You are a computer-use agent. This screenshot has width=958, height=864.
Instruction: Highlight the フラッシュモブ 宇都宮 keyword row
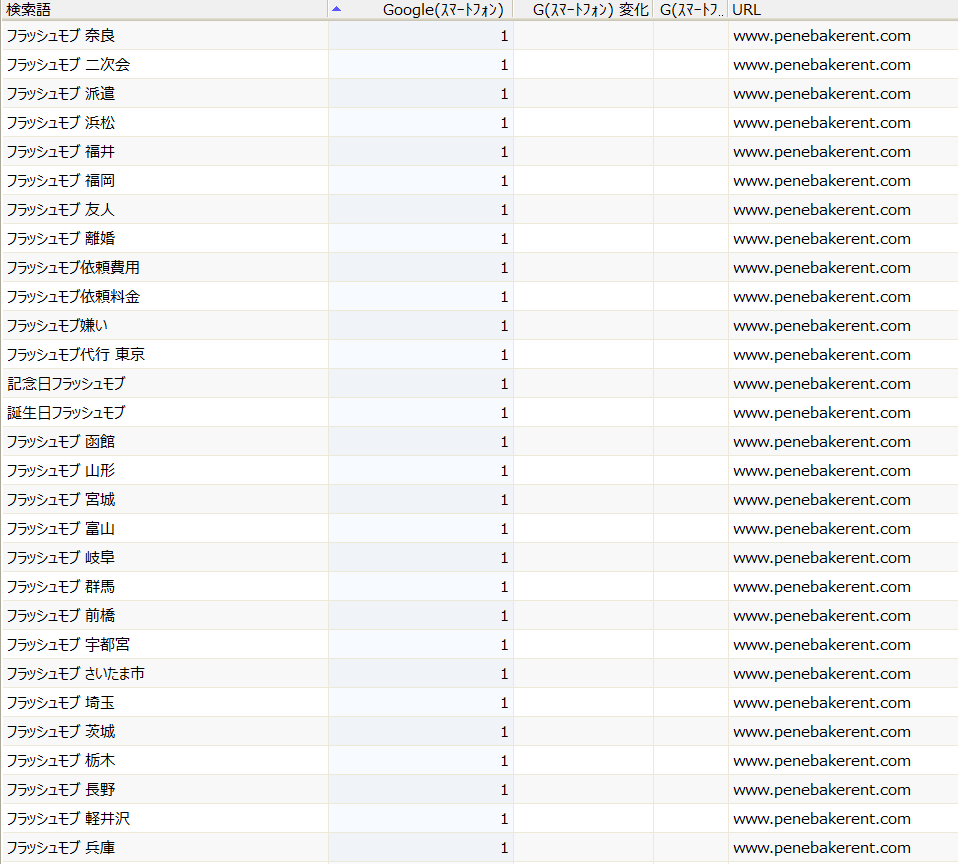[x=68, y=645]
